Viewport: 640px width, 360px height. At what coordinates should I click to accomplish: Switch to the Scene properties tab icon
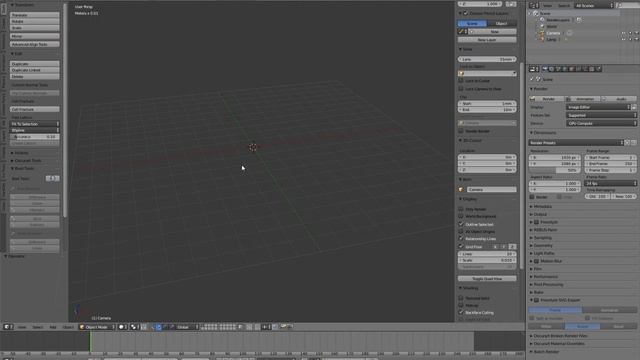(558, 69)
